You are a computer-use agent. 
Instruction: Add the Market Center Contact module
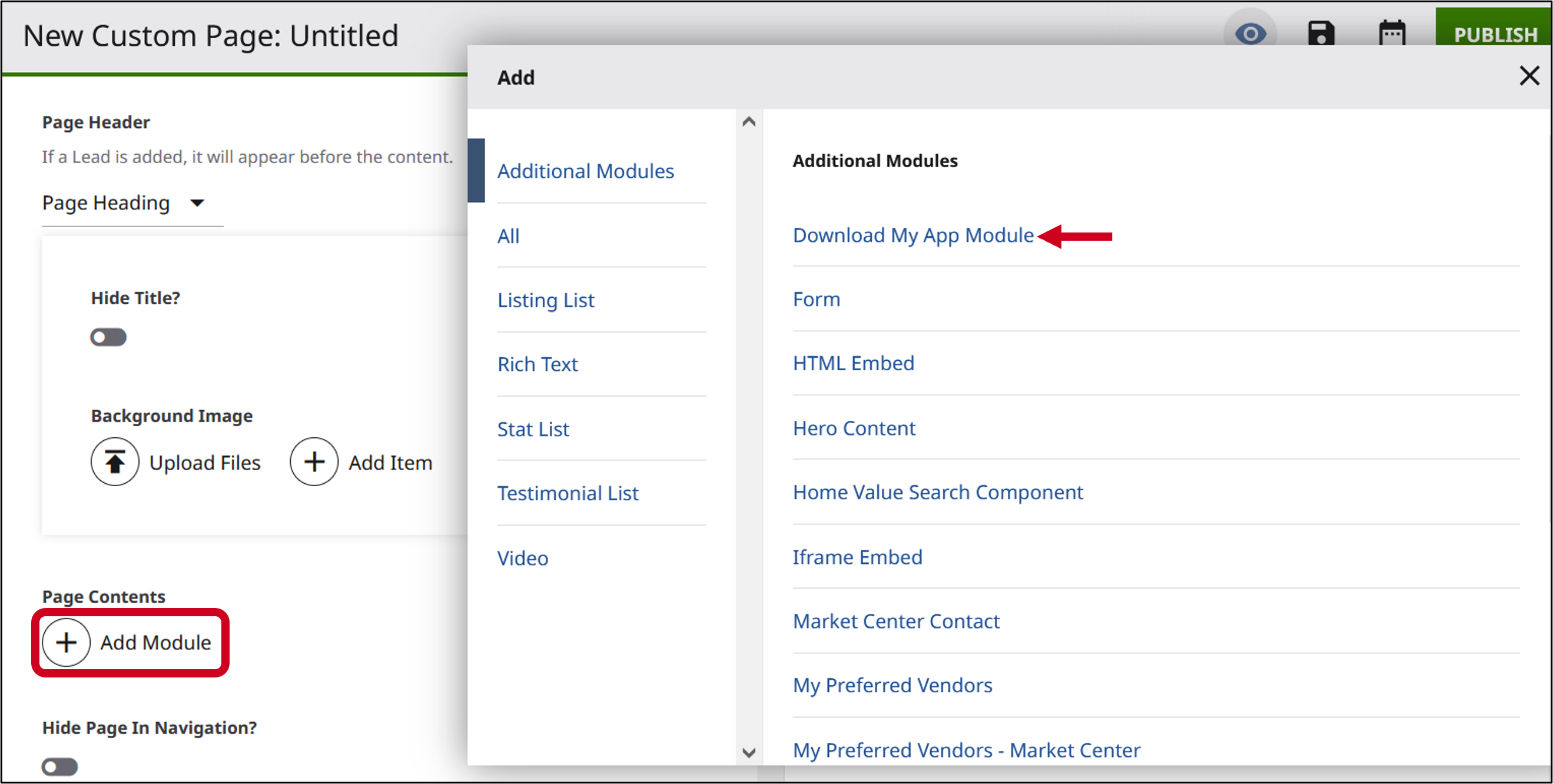pos(896,622)
